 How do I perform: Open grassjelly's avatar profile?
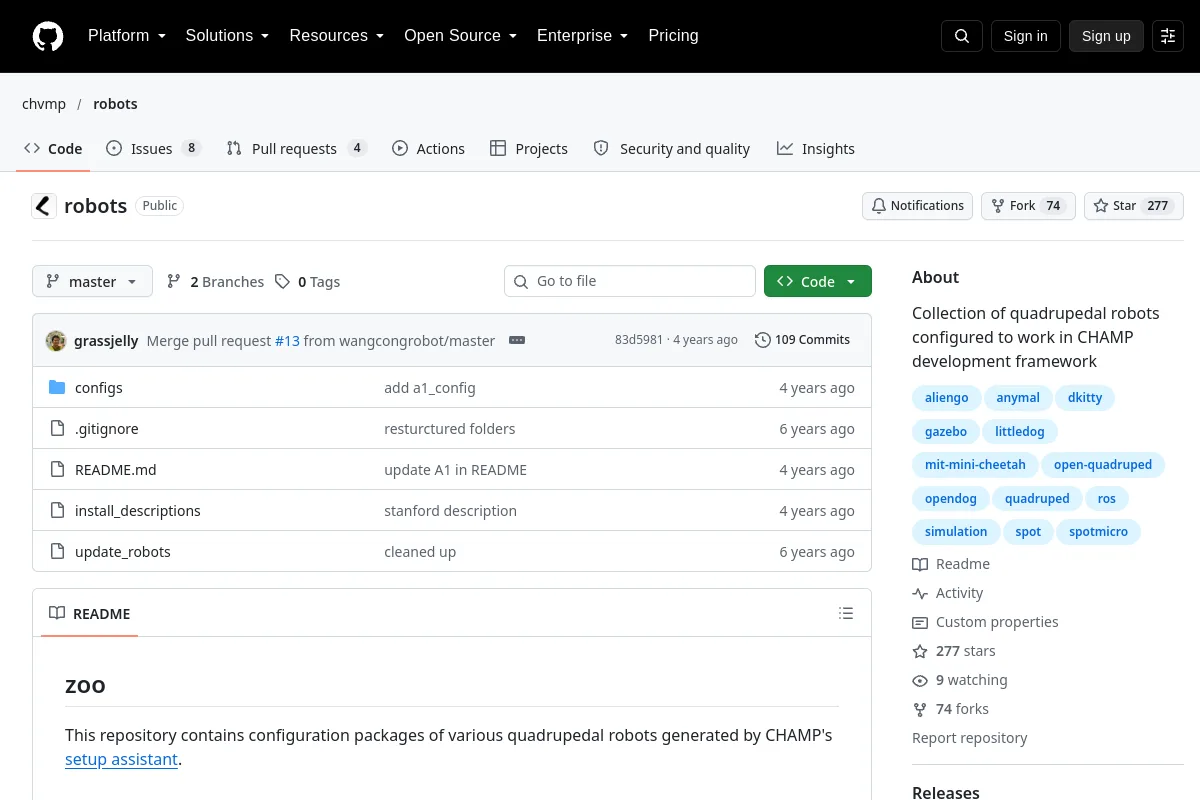pos(56,340)
